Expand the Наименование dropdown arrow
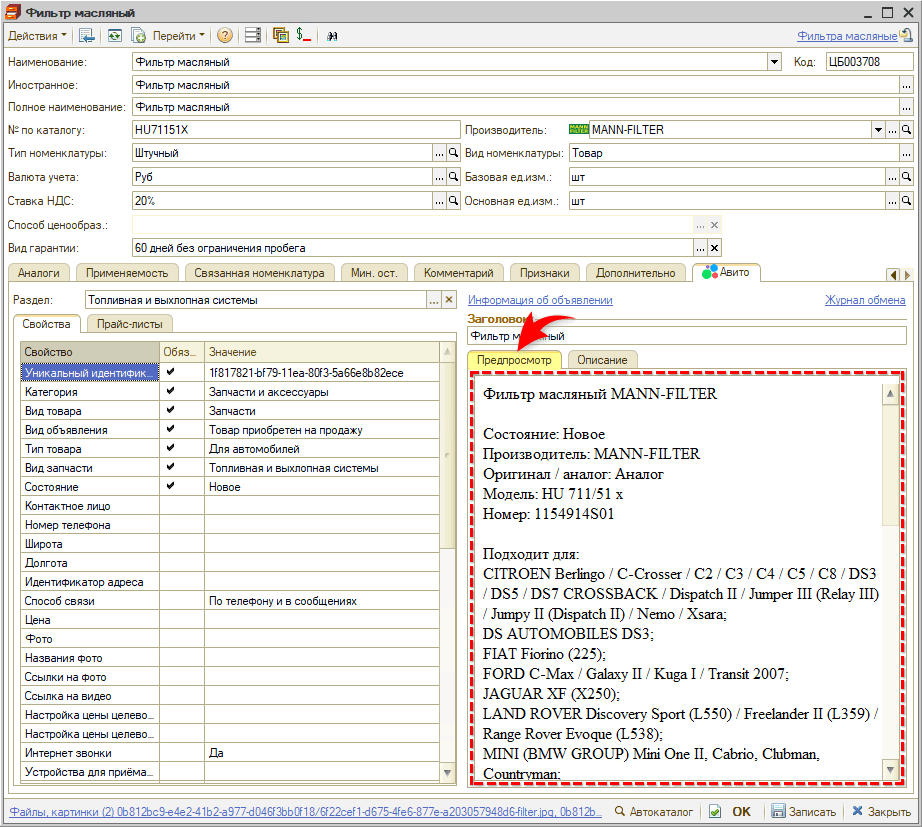Screen dimensions: 922x827 coord(774,62)
